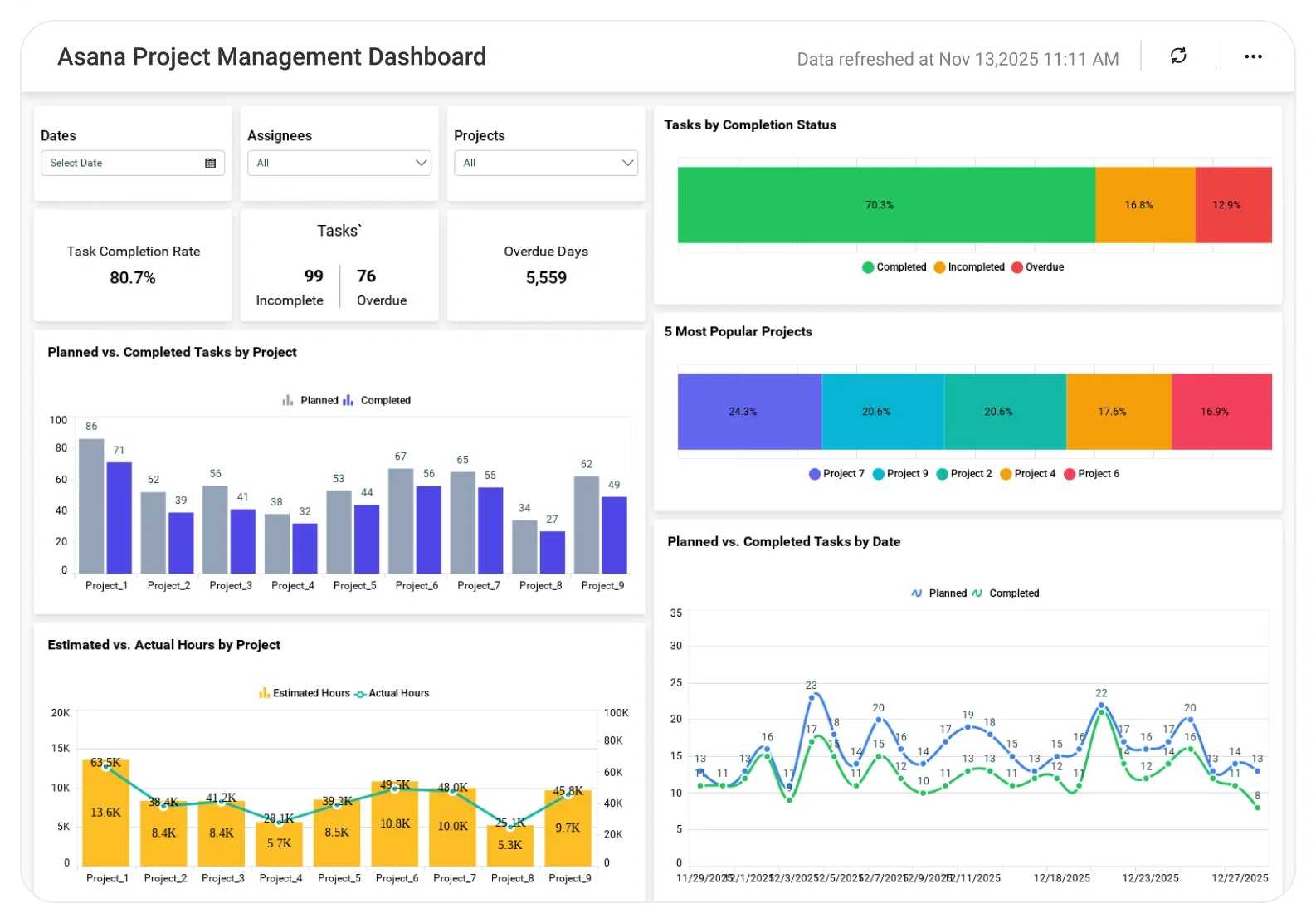
Task: Click the 5 Most Popular Projects heading
Action: (x=738, y=331)
